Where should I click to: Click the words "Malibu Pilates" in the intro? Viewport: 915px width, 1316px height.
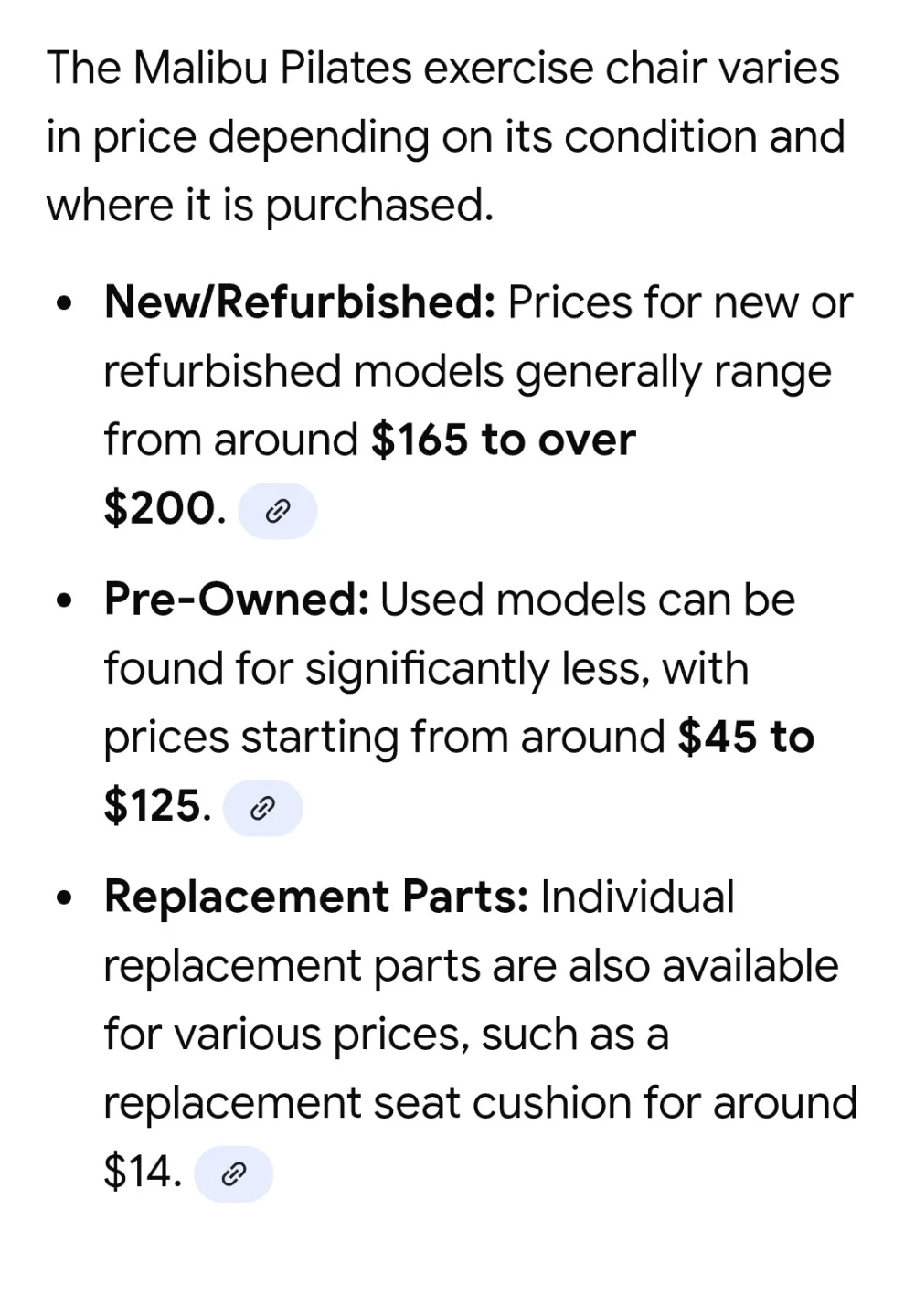[272, 69]
